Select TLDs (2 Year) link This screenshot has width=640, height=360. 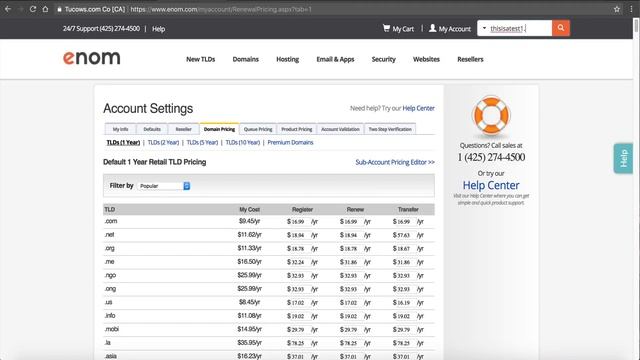(x=163, y=142)
